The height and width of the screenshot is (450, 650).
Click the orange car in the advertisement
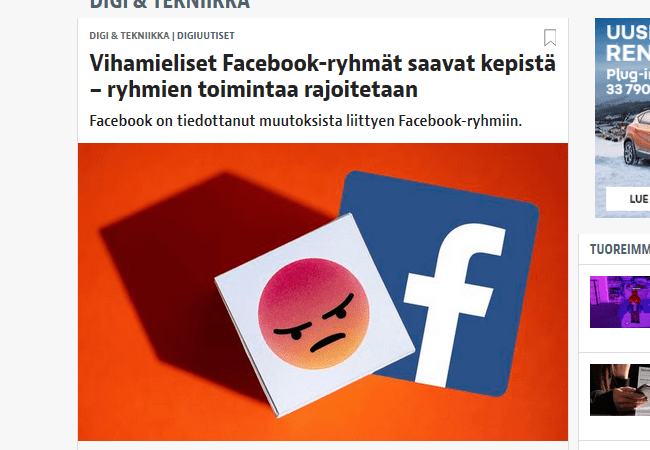(636, 136)
